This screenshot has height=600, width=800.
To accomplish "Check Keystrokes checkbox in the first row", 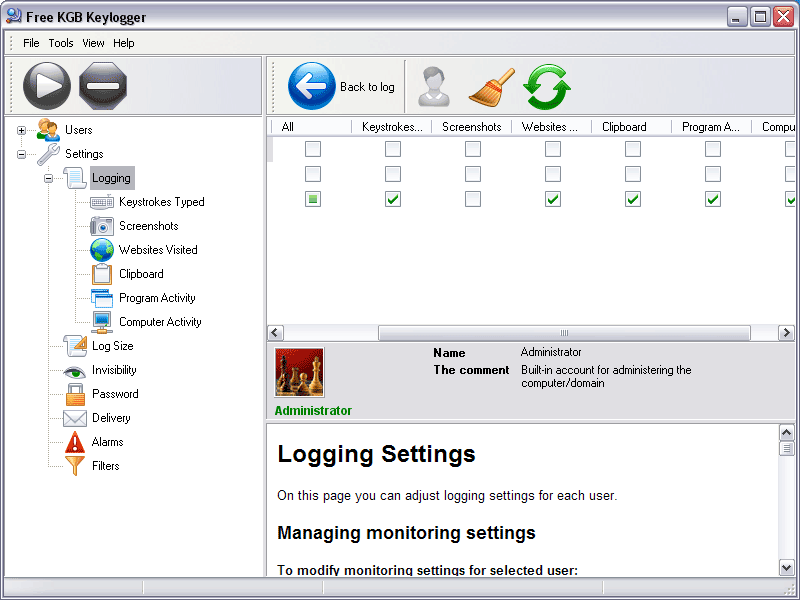I will tap(393, 149).
